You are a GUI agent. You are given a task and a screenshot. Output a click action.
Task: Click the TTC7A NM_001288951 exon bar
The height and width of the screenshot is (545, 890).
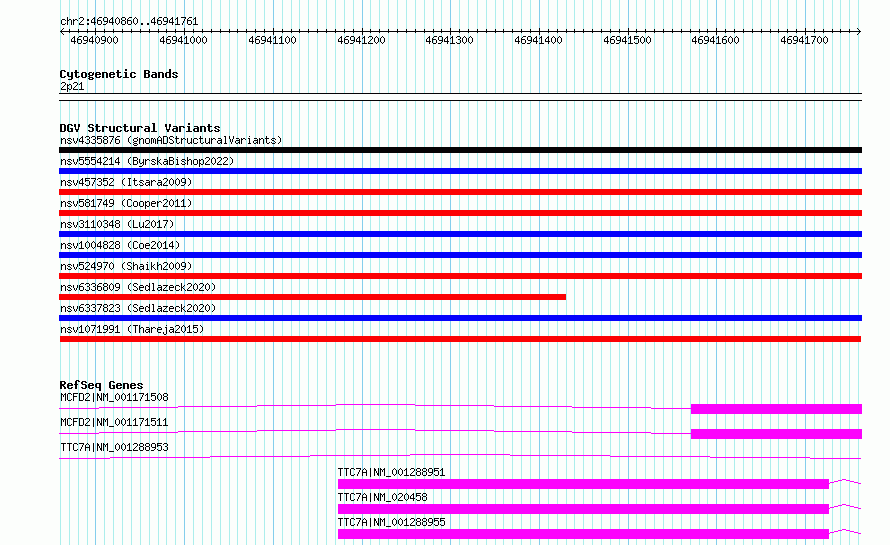583,484
